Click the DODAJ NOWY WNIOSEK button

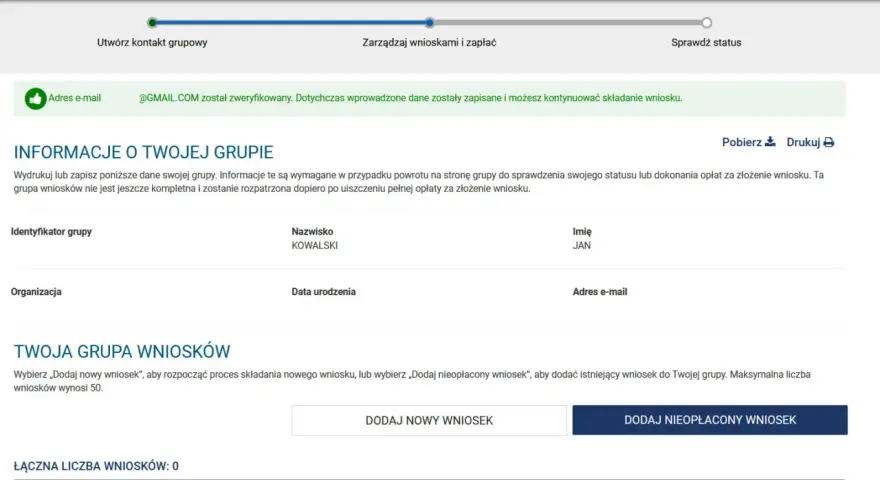point(429,420)
